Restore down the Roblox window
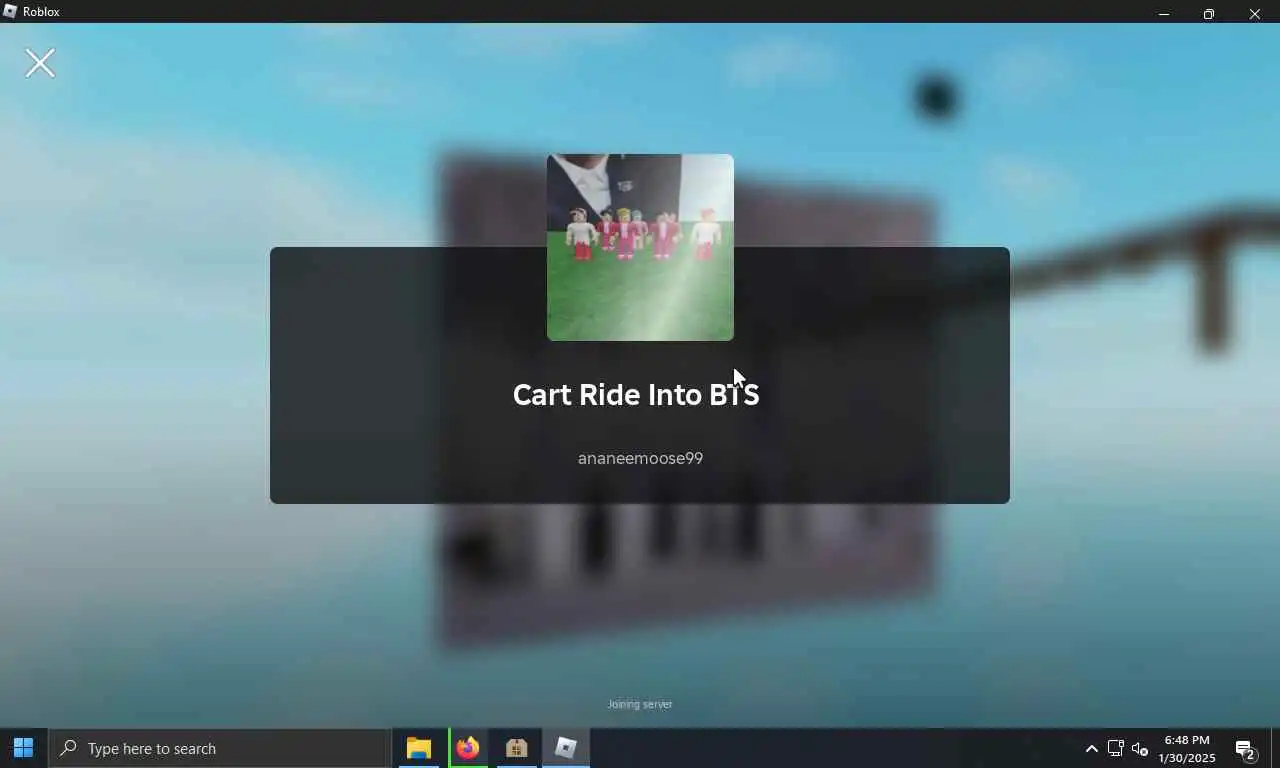 click(1209, 13)
